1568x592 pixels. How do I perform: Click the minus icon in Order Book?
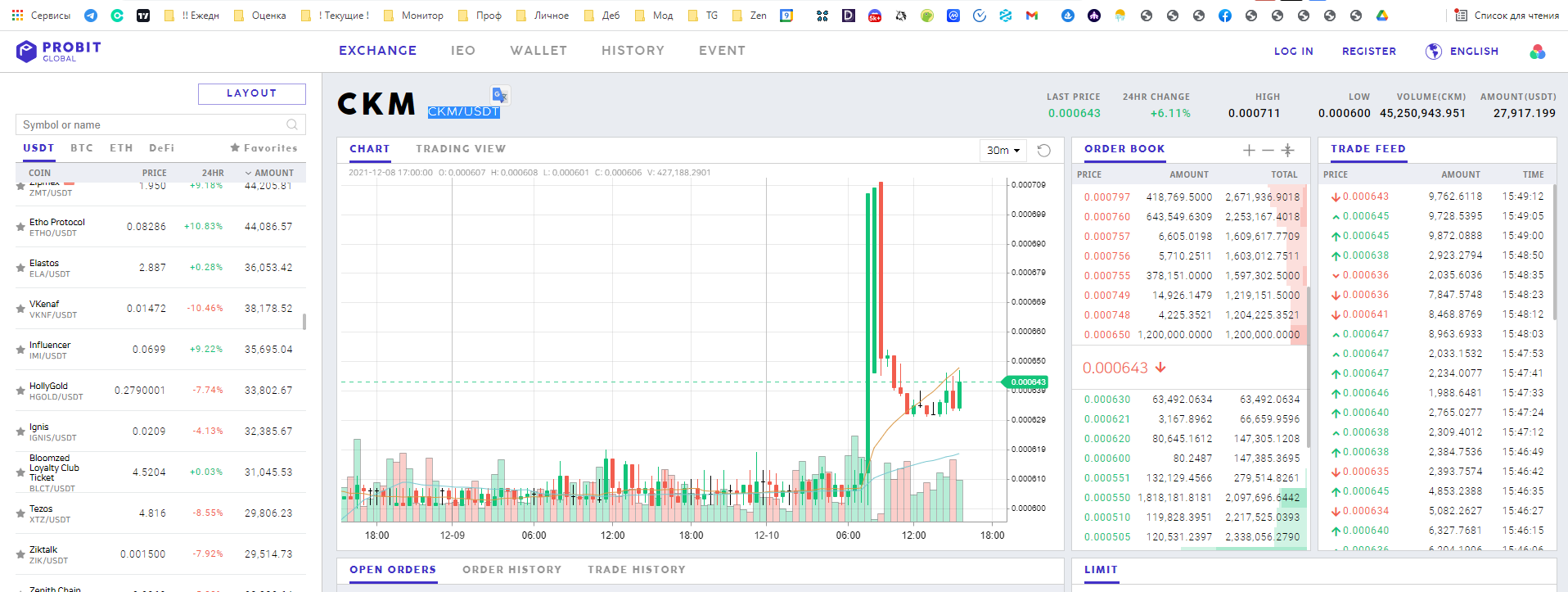click(x=1268, y=150)
